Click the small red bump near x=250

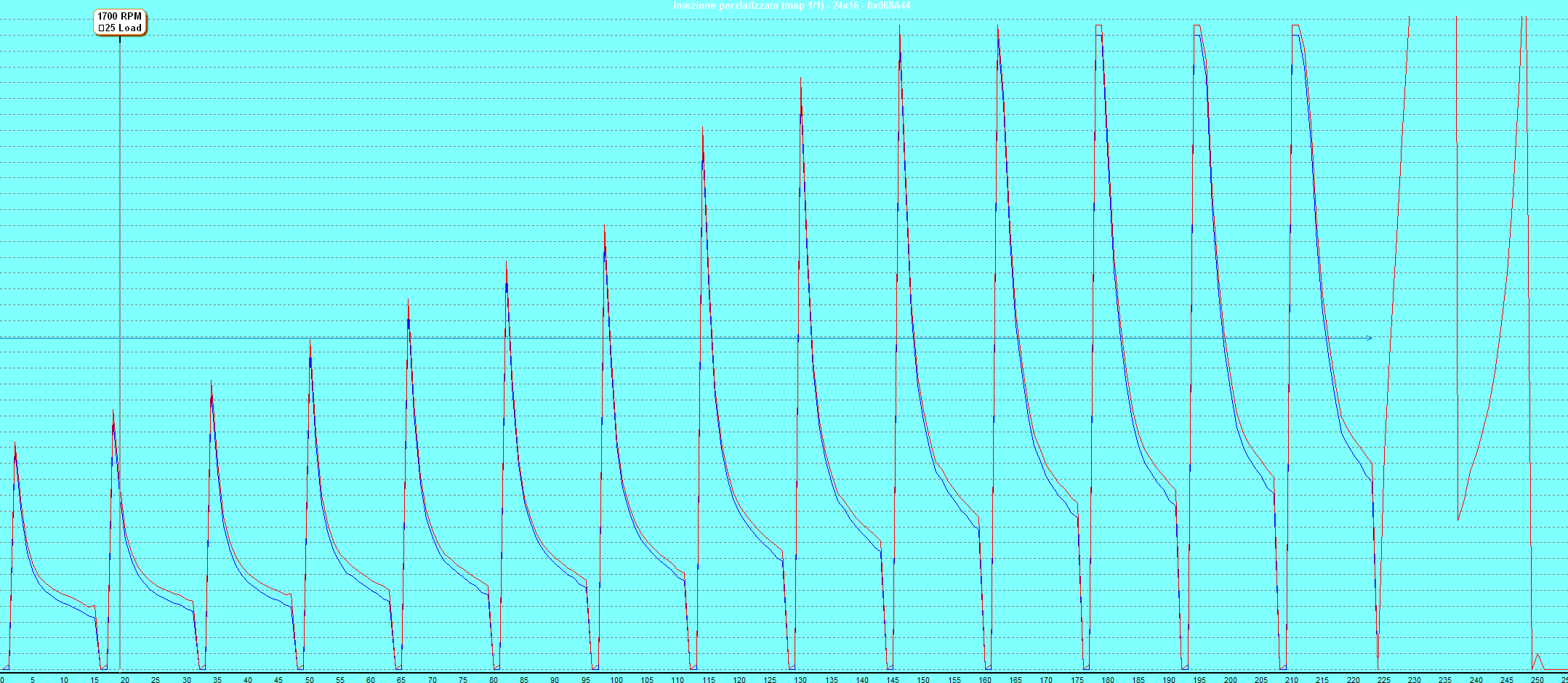pyautogui.click(x=1537, y=655)
